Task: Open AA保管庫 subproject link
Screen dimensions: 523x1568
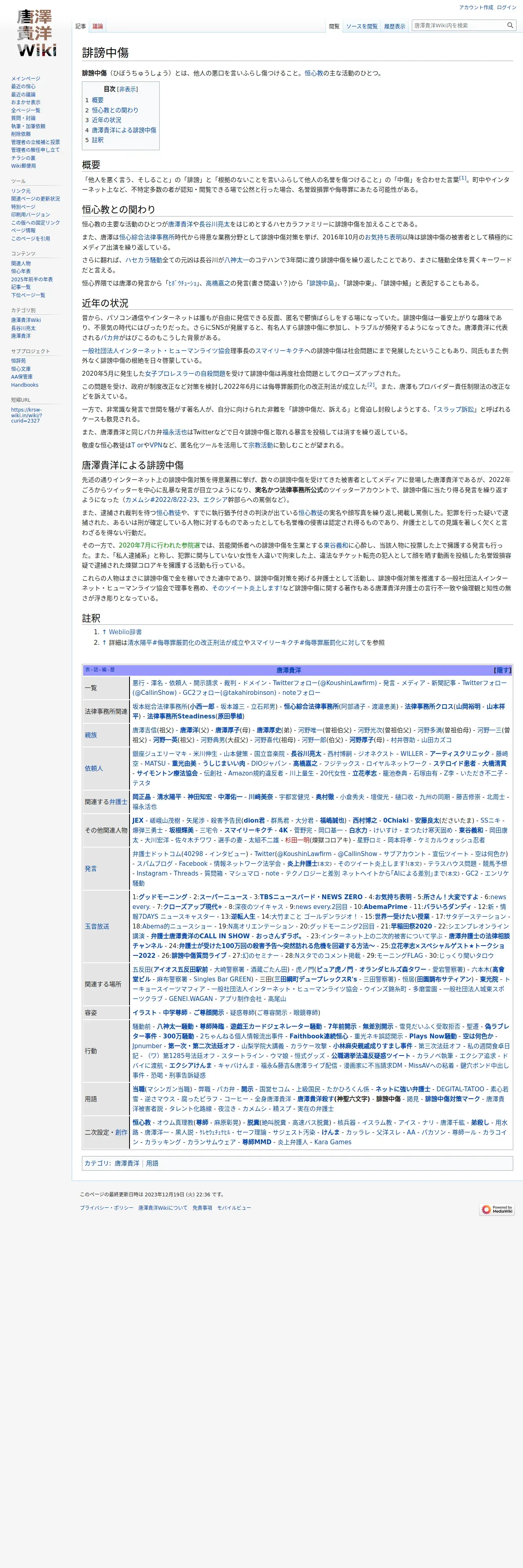Action: tap(22, 377)
